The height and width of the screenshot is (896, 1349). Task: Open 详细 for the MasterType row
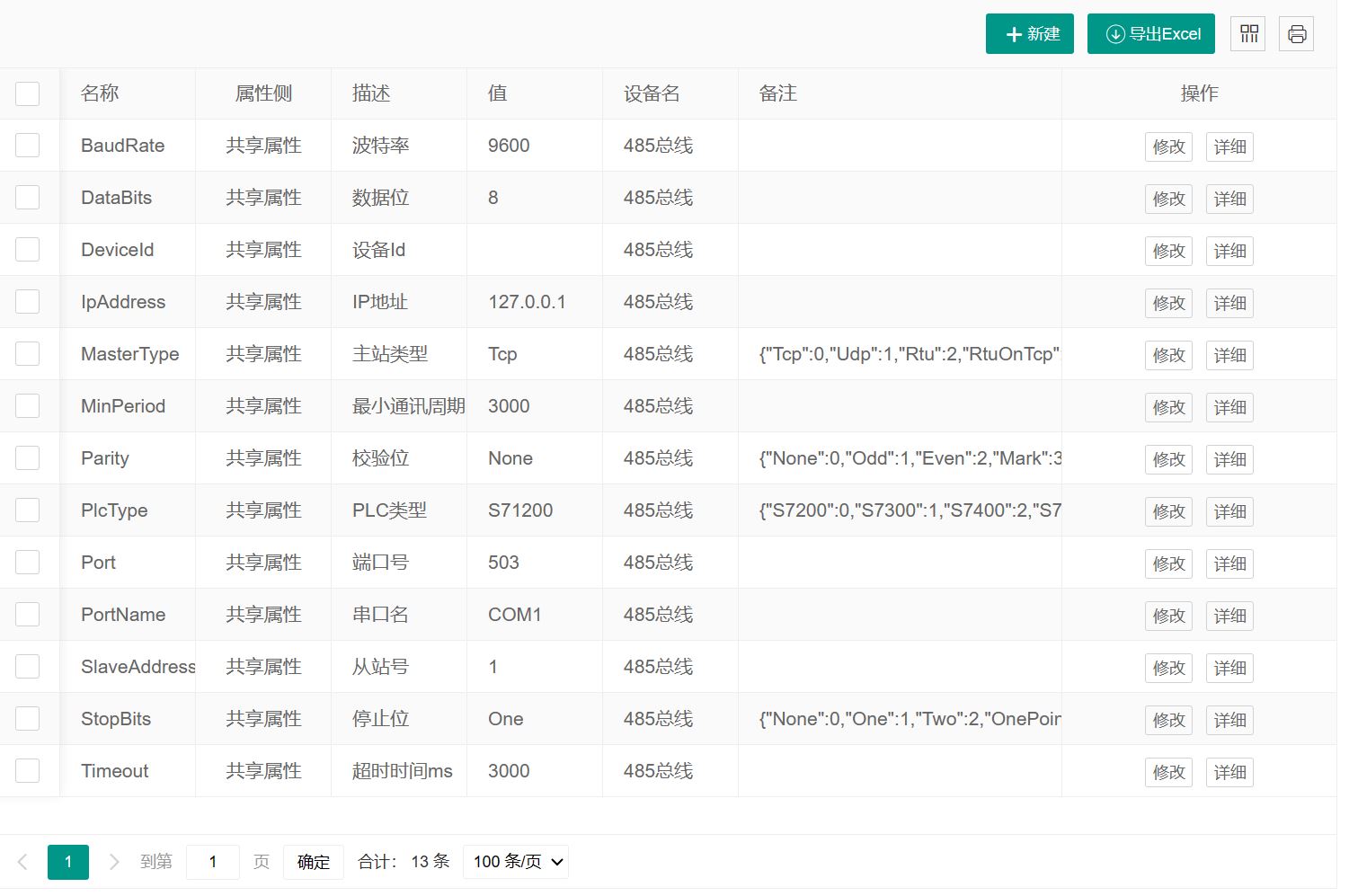click(1229, 355)
